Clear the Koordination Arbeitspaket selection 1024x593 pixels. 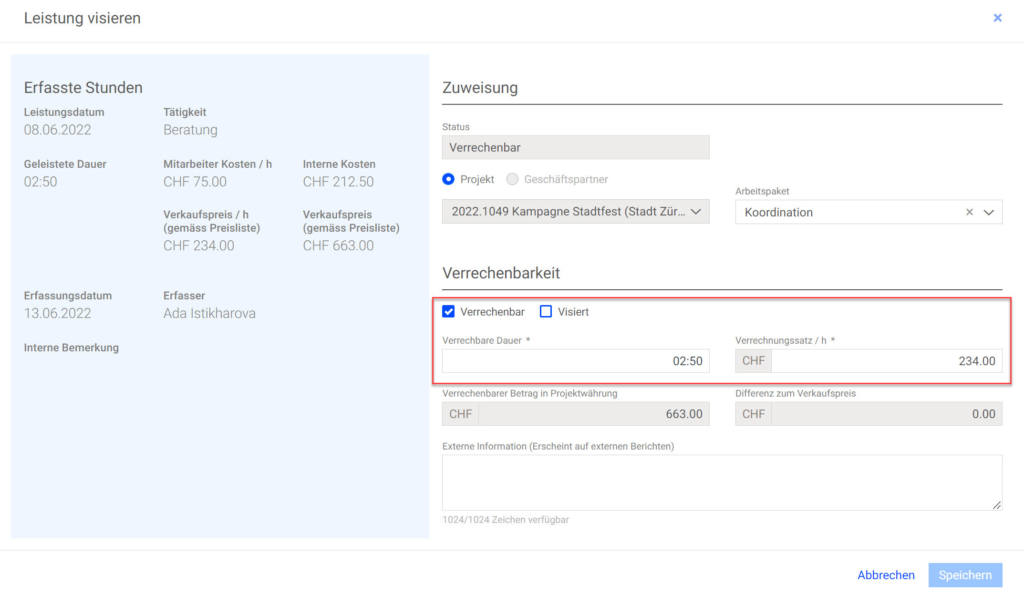(969, 212)
